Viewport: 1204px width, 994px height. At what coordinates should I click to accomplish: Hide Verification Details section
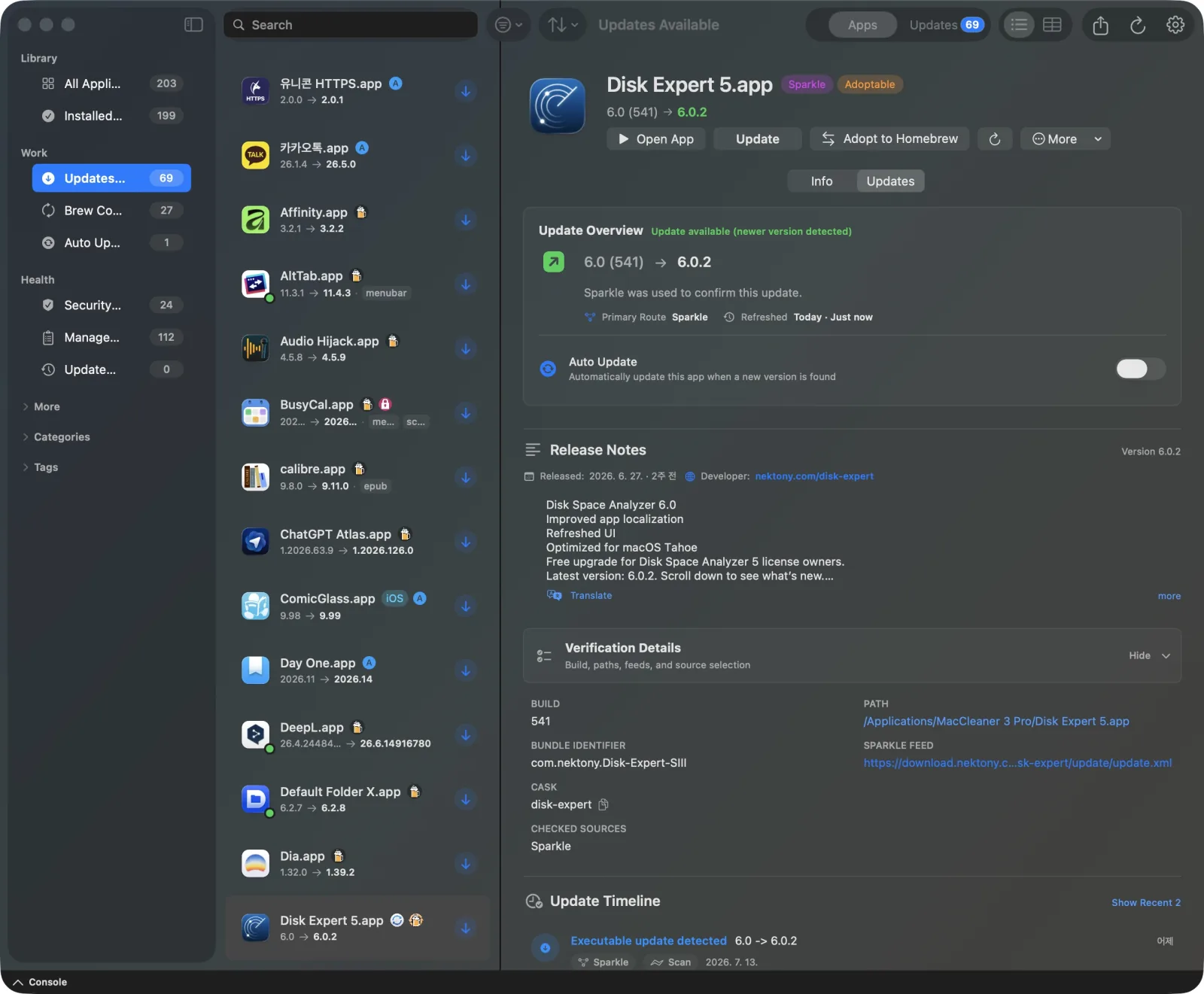(1149, 655)
